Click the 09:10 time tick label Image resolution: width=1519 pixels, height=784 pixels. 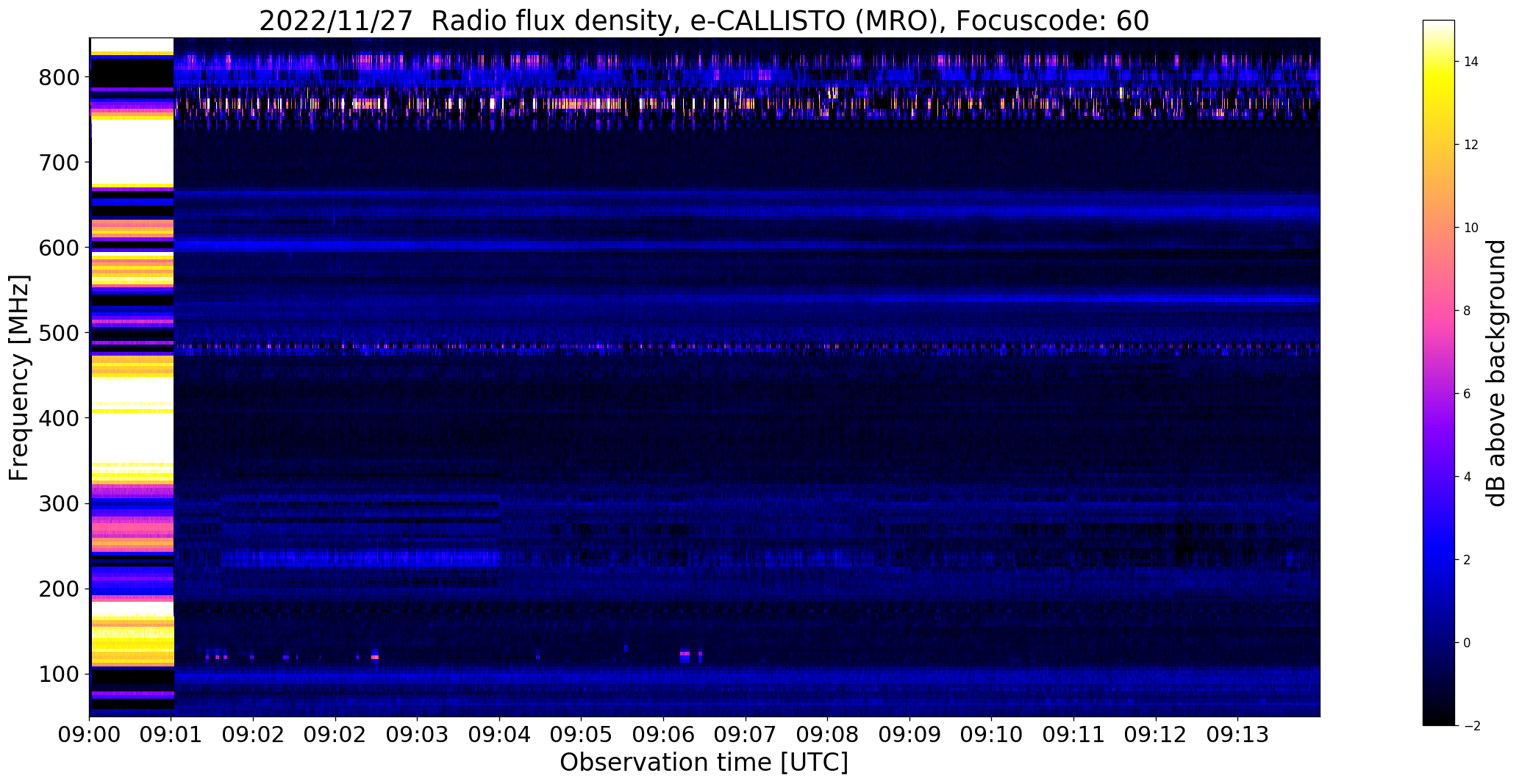pos(992,735)
